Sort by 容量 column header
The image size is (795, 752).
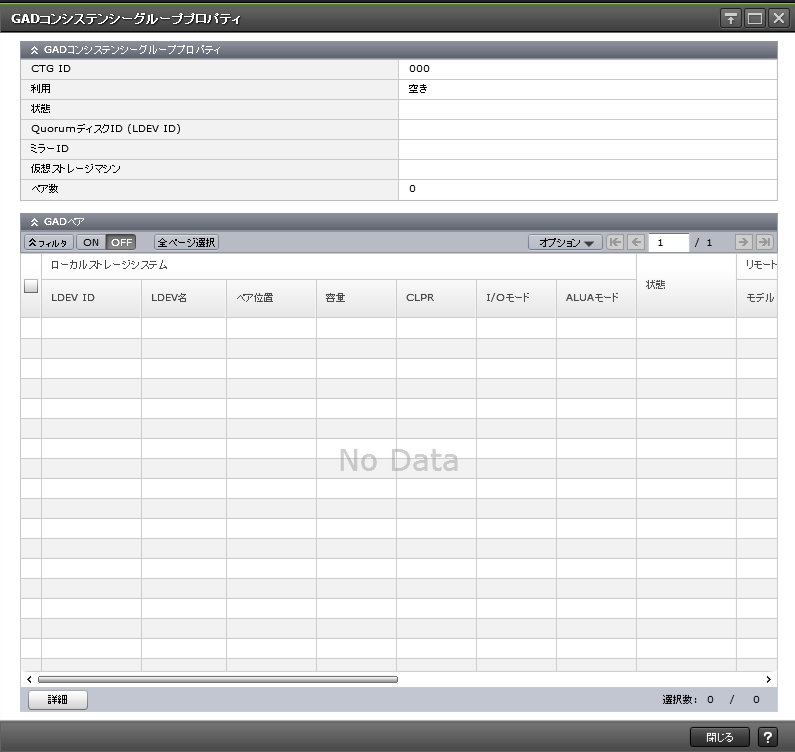(356, 298)
